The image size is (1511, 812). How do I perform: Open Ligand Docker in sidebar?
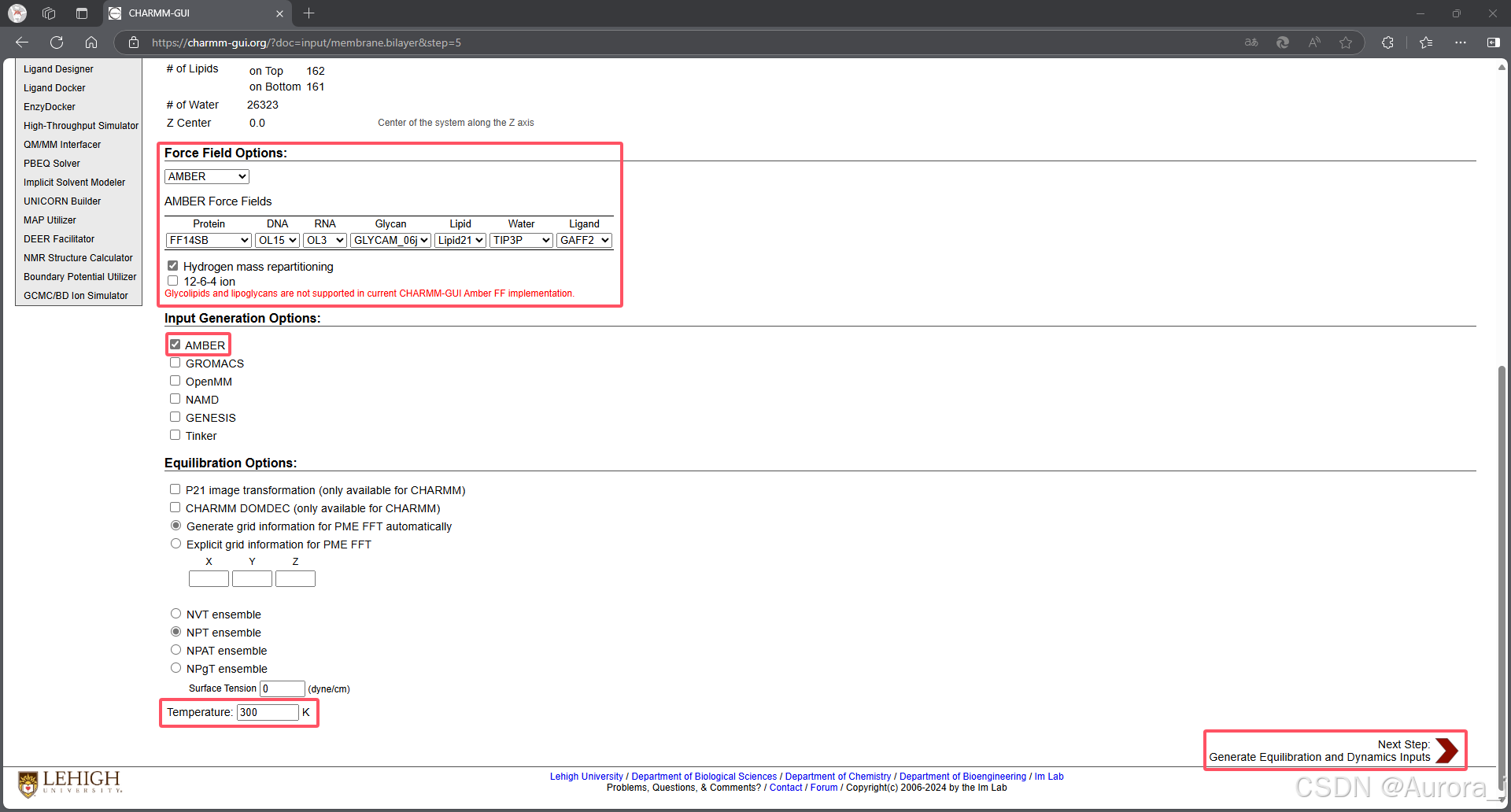54,88
